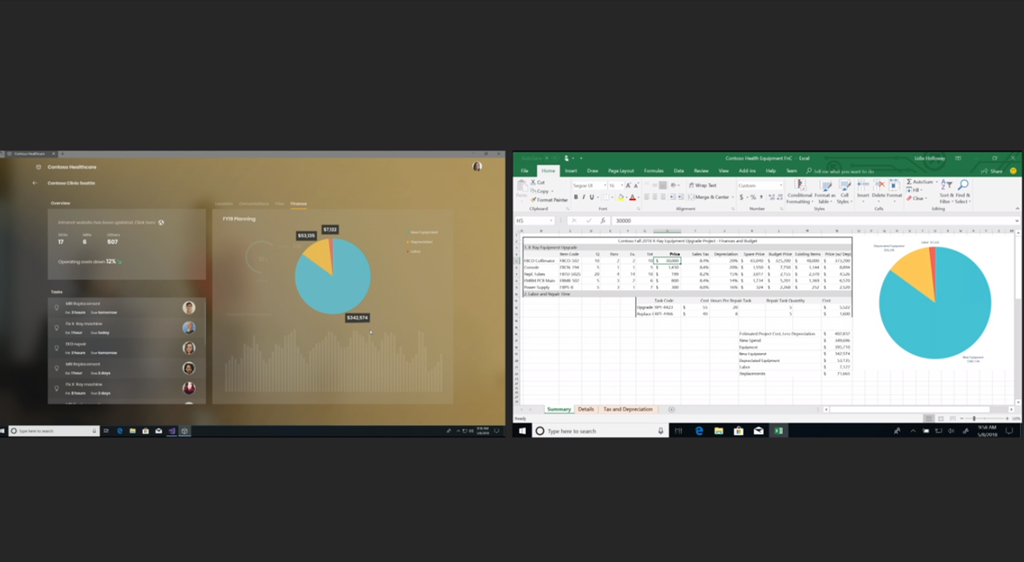Screen dimensions: 1024x562
Task: Select Conversations tab in Contoso Healthcare app
Action: coord(254,204)
